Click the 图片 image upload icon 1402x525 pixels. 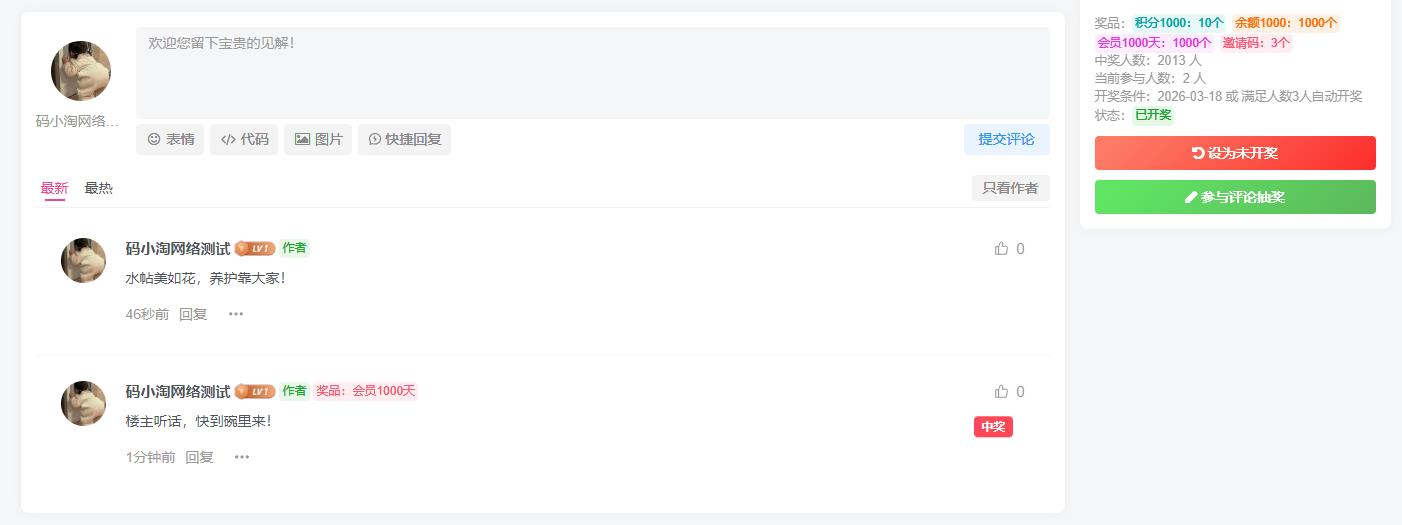[302, 140]
